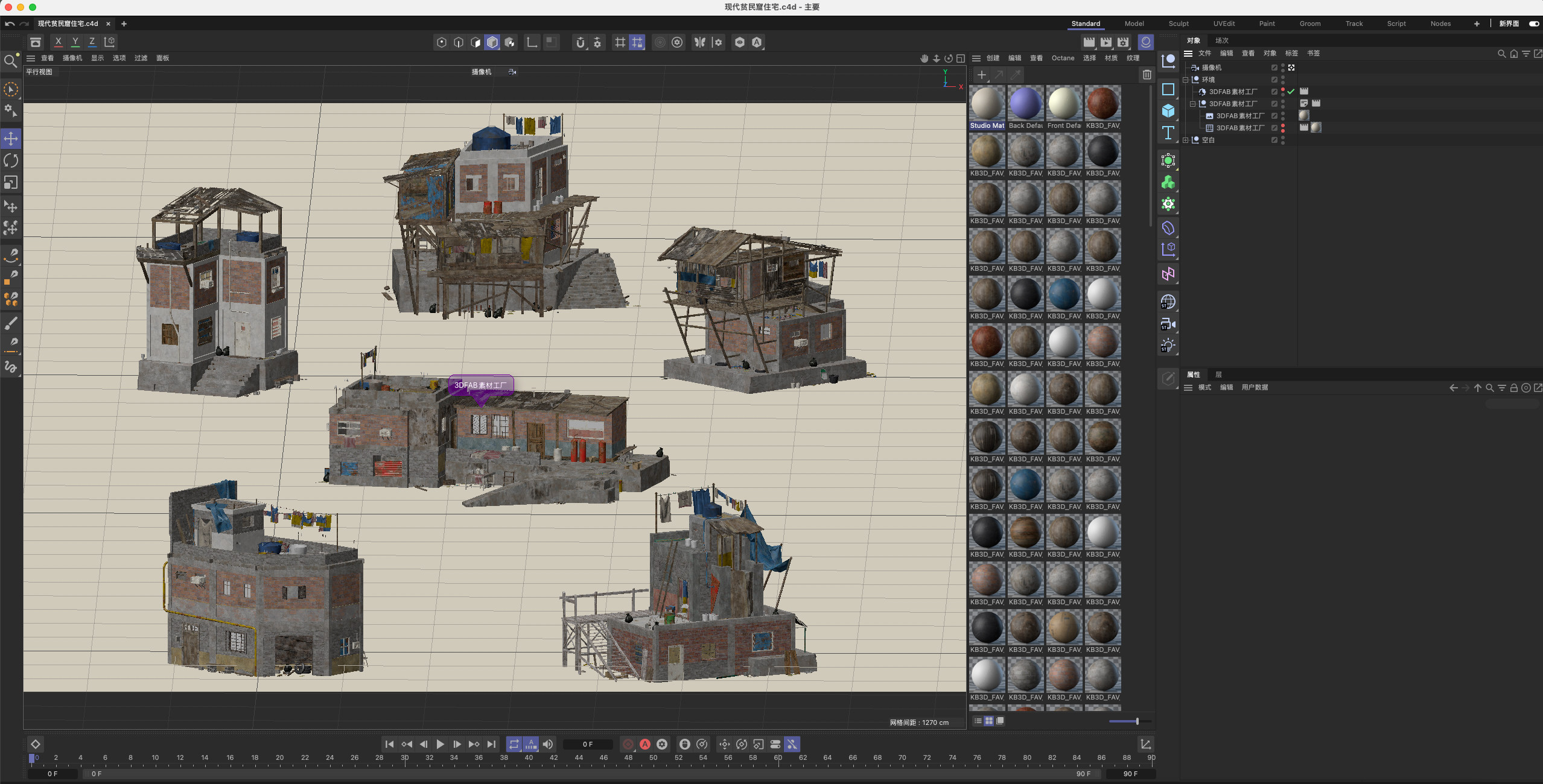Open the Octane menu in material manager

pos(1063,58)
